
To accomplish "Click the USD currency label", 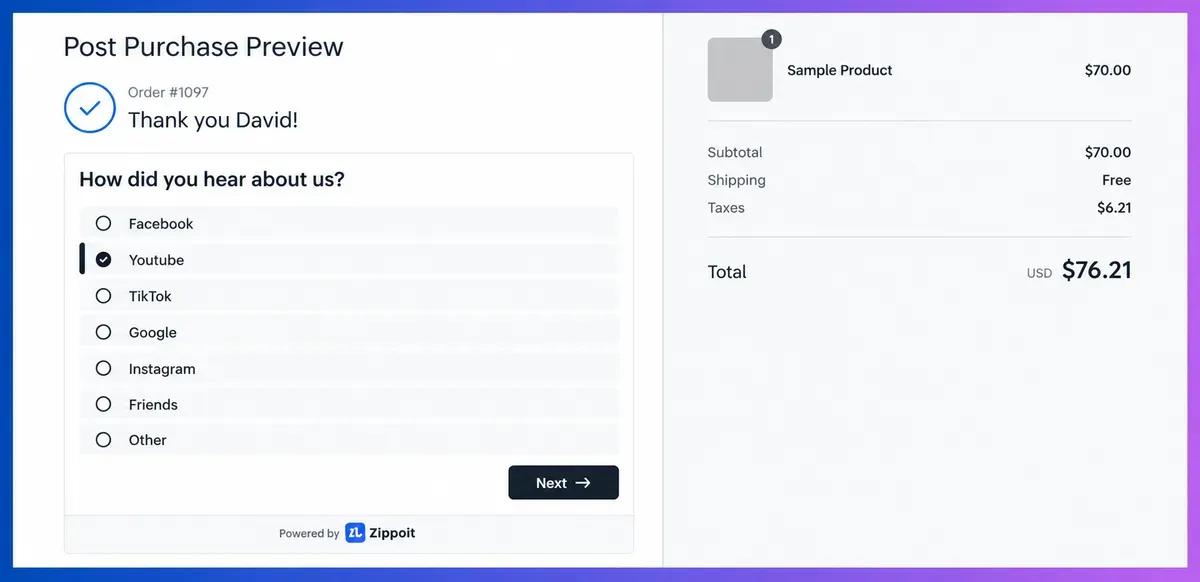I will click(x=1039, y=273).
